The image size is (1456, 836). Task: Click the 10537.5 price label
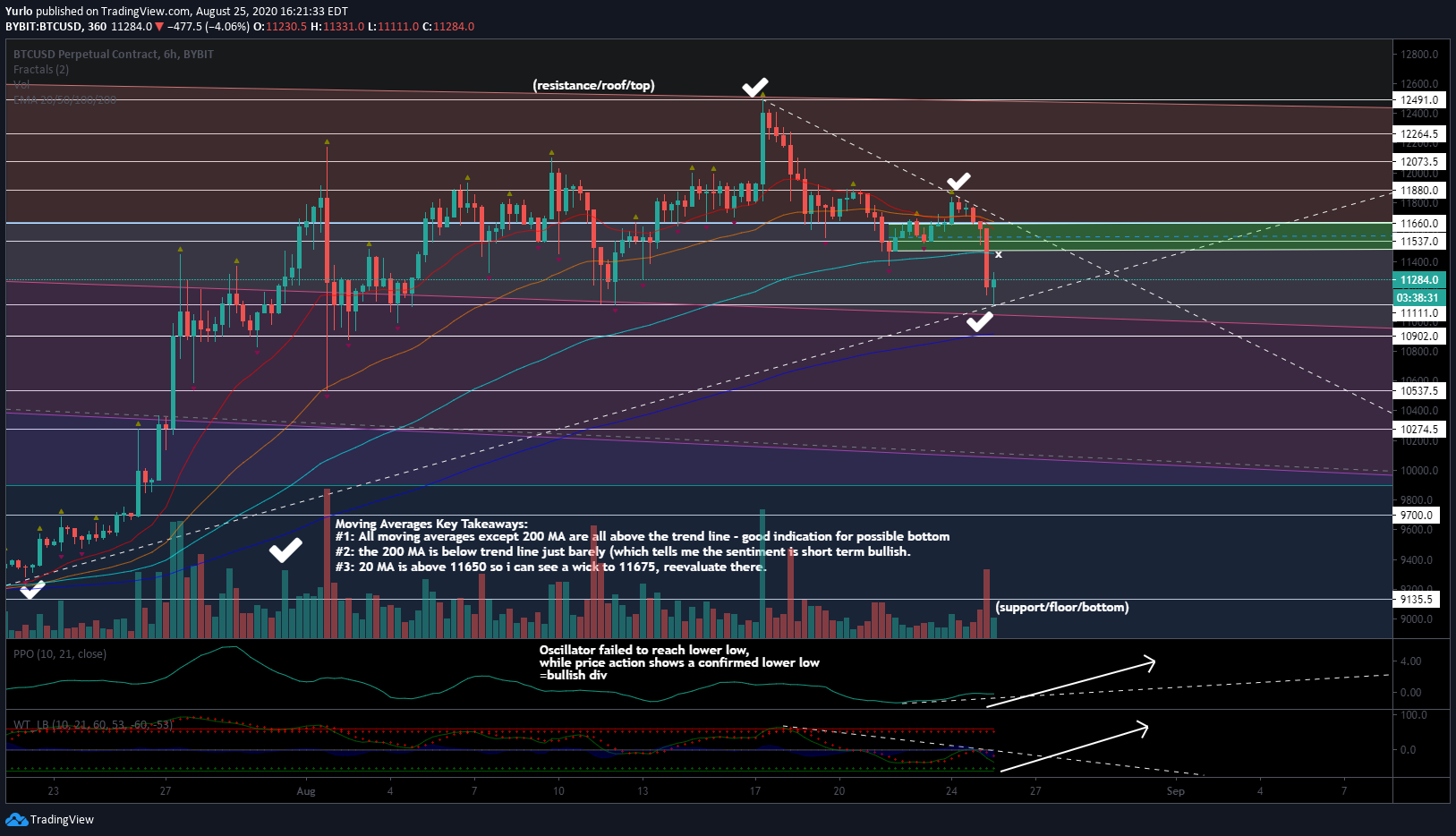pyautogui.click(x=1420, y=391)
